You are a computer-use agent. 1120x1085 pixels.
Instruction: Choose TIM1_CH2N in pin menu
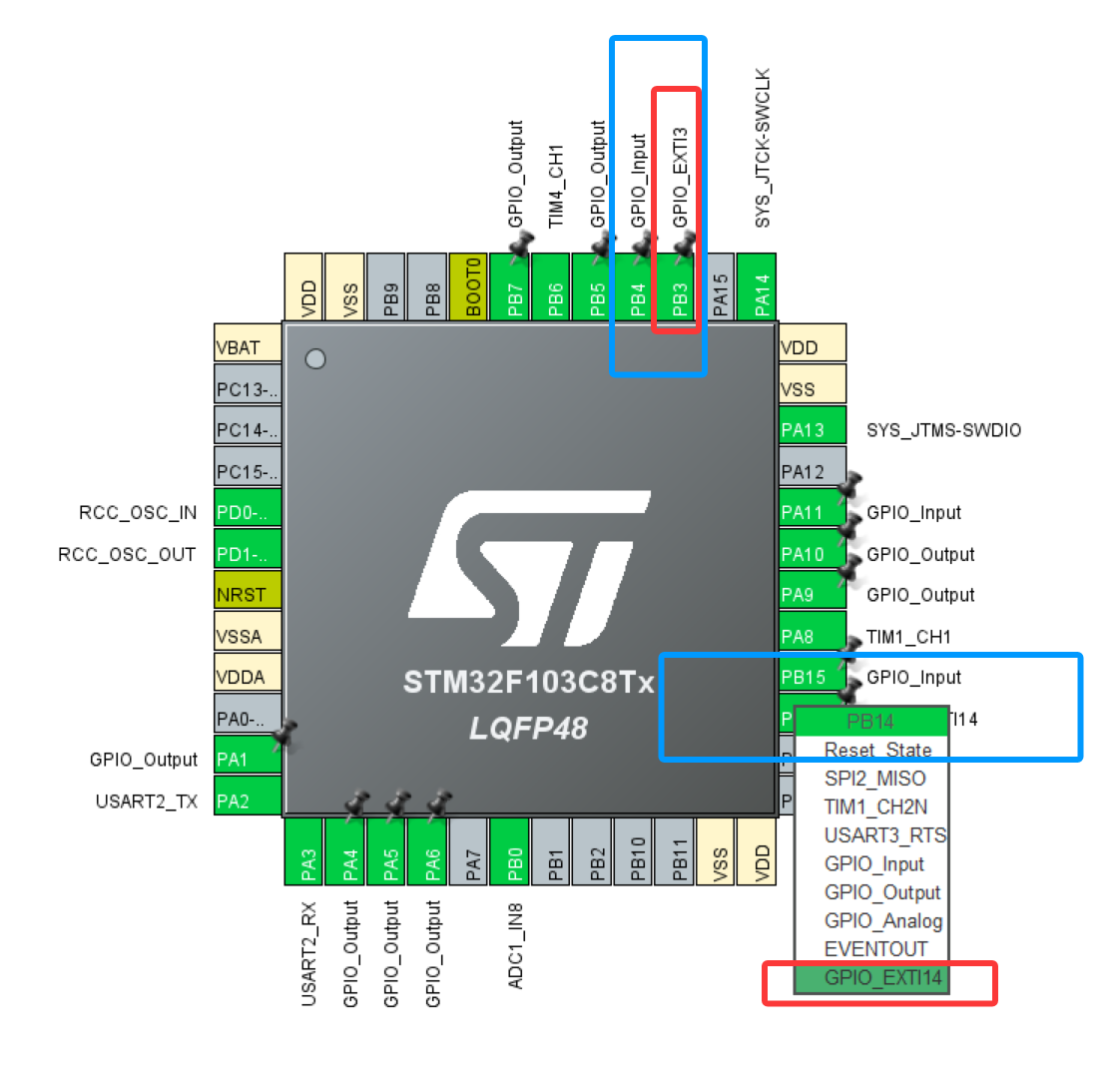click(x=871, y=808)
